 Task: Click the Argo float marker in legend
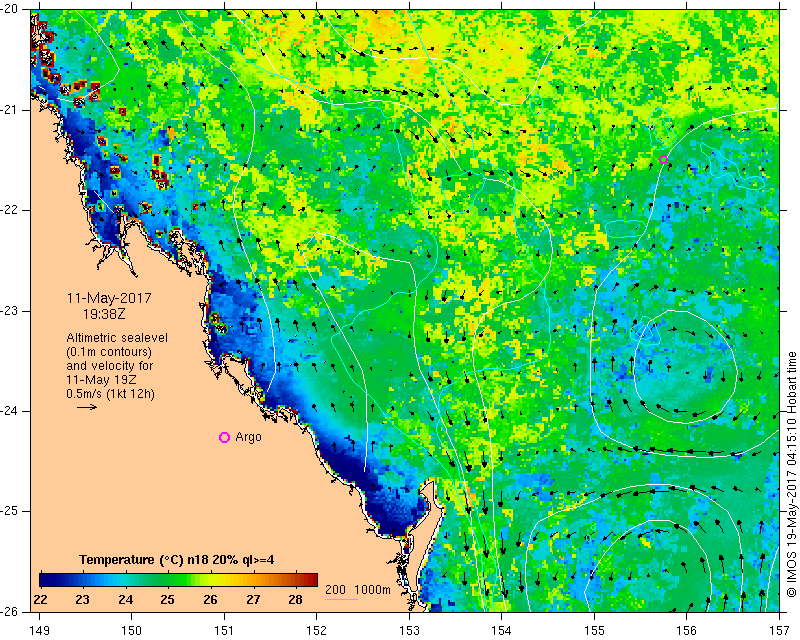[x=224, y=437]
